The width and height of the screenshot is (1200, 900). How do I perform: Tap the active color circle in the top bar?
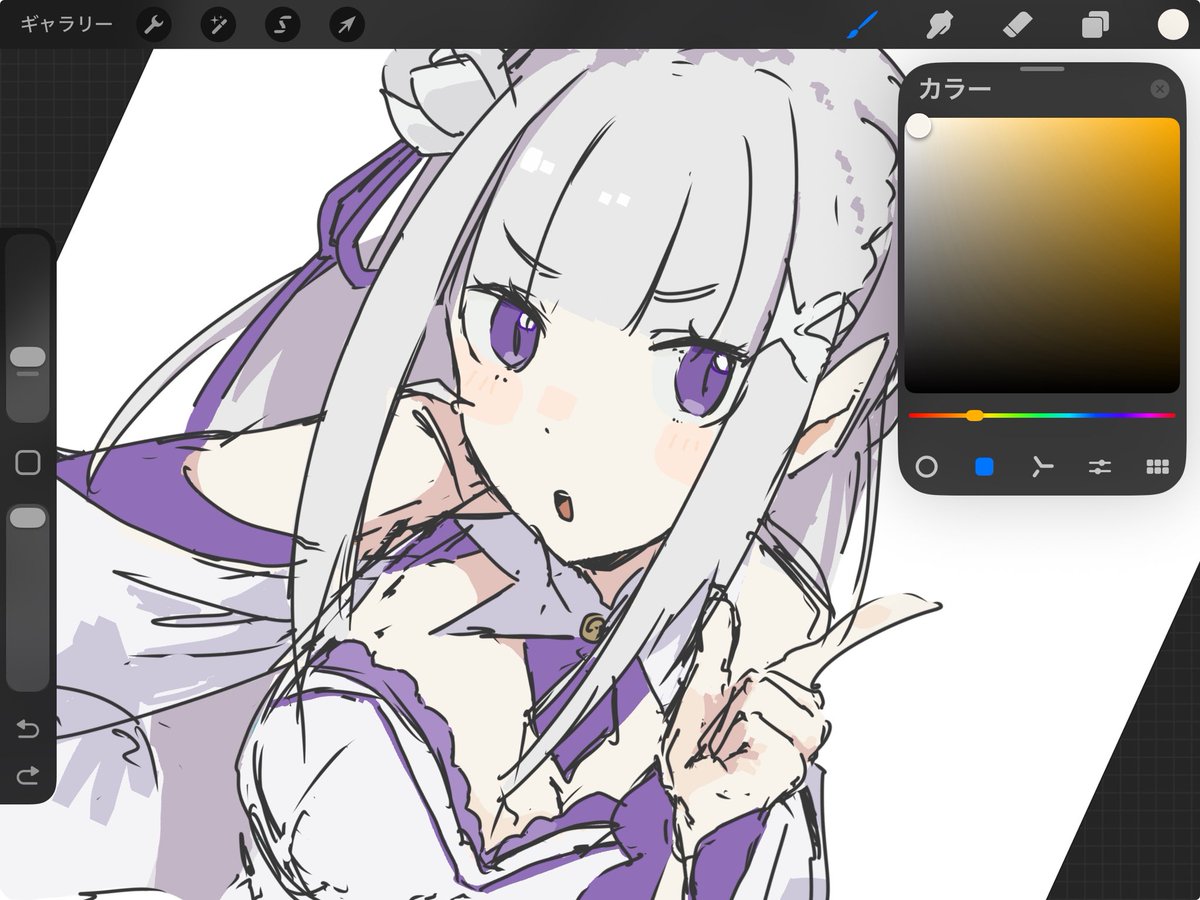1172,24
